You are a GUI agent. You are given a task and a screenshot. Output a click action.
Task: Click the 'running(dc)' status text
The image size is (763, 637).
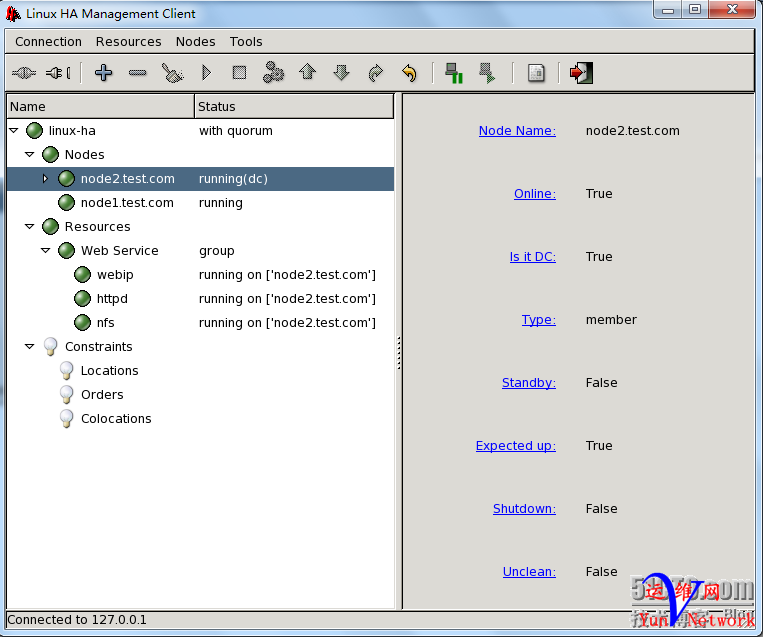(233, 179)
